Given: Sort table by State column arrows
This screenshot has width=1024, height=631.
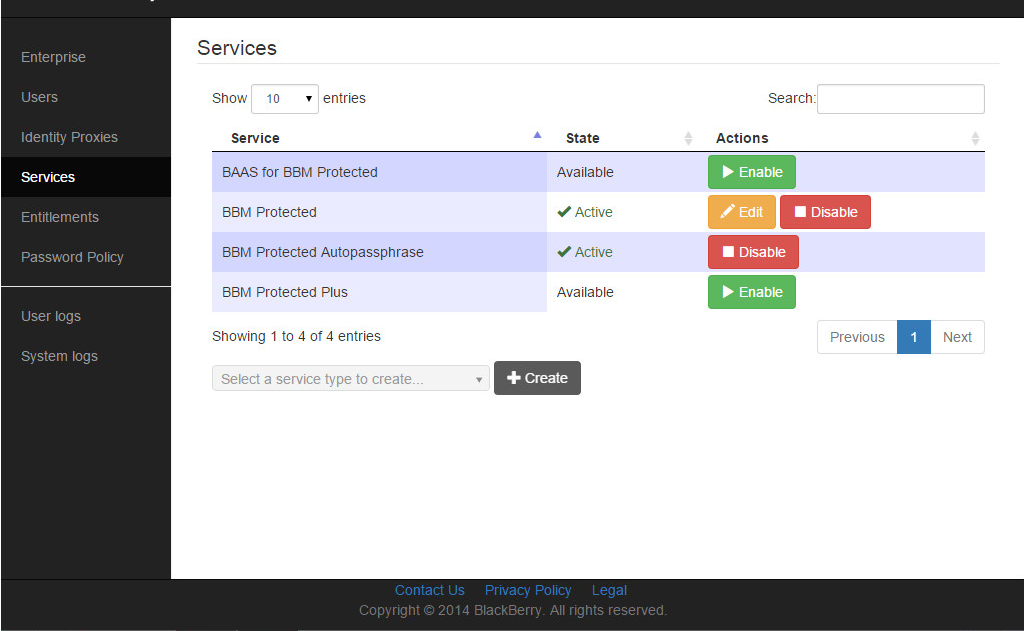Looking at the screenshot, I should (x=688, y=138).
